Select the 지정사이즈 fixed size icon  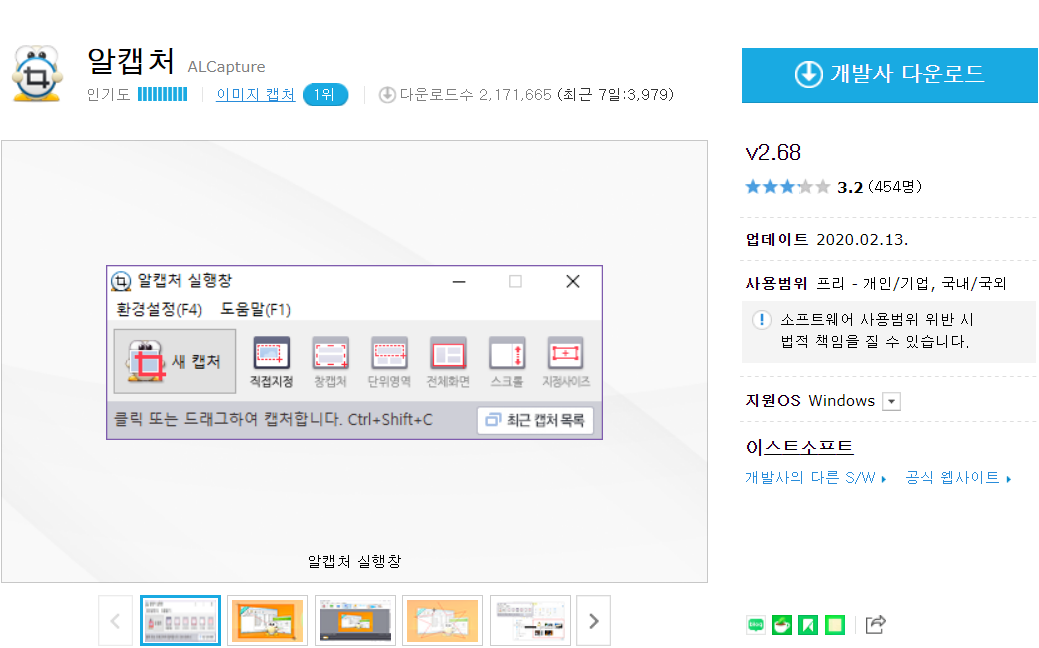(x=566, y=362)
